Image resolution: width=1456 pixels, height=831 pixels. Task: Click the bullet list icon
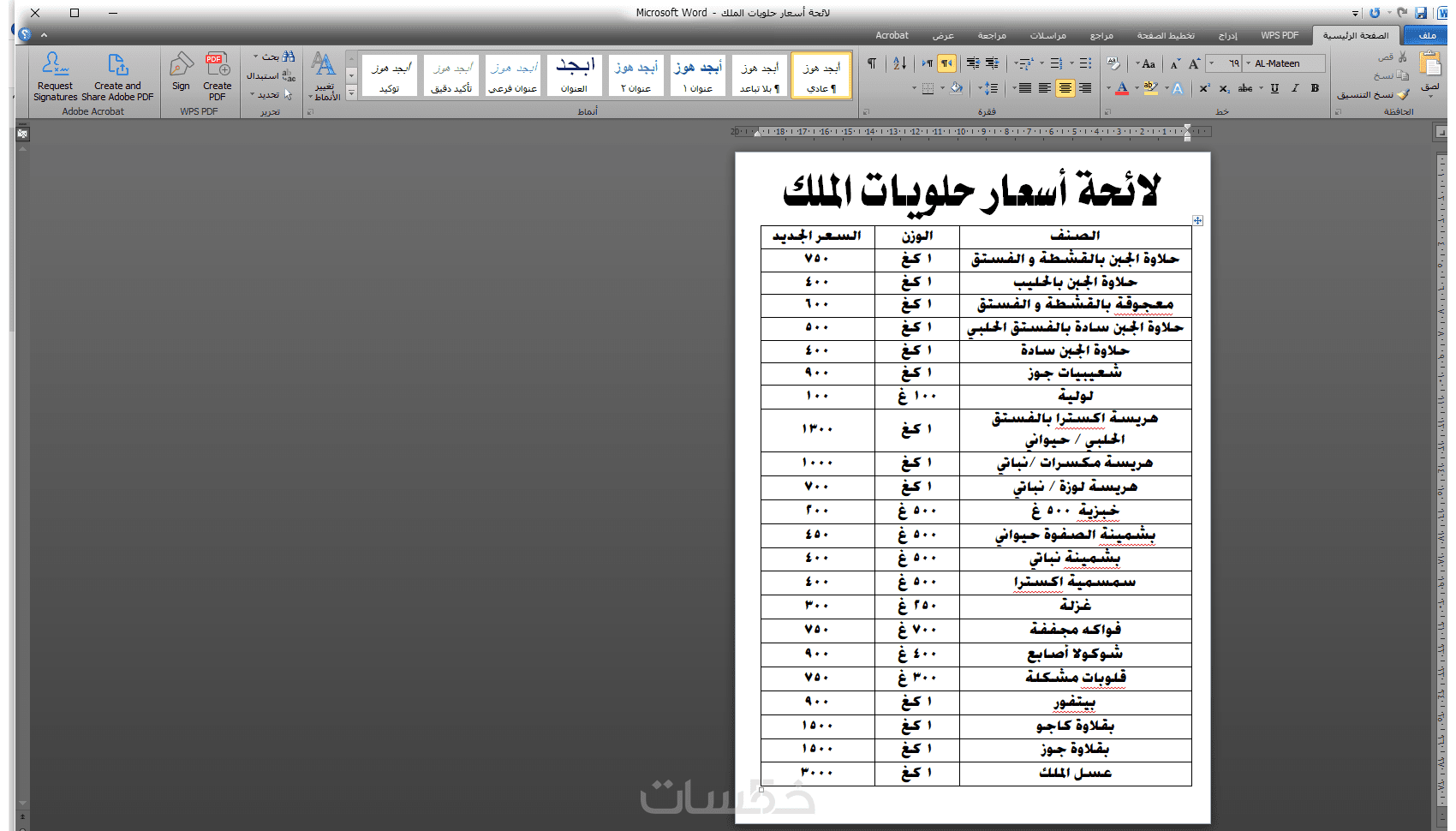[x=1084, y=63]
